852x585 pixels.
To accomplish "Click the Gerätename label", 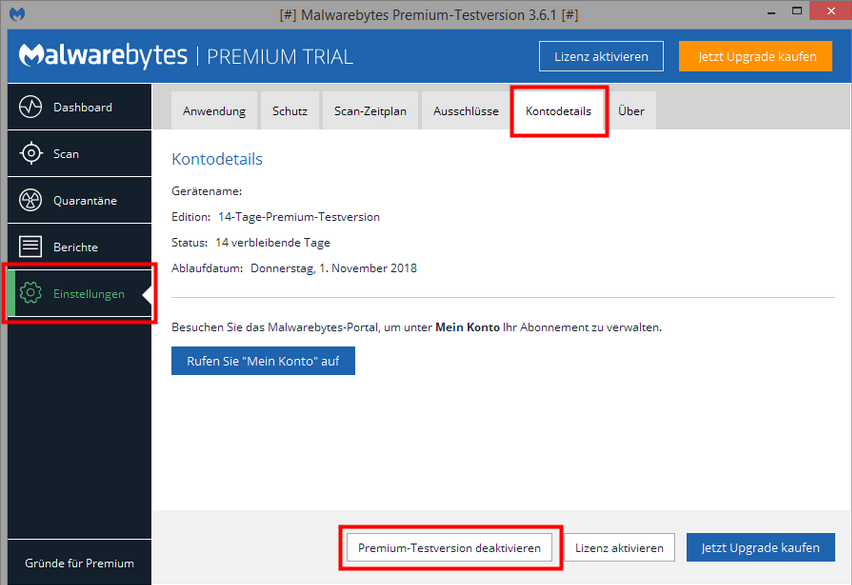I will pos(206,191).
